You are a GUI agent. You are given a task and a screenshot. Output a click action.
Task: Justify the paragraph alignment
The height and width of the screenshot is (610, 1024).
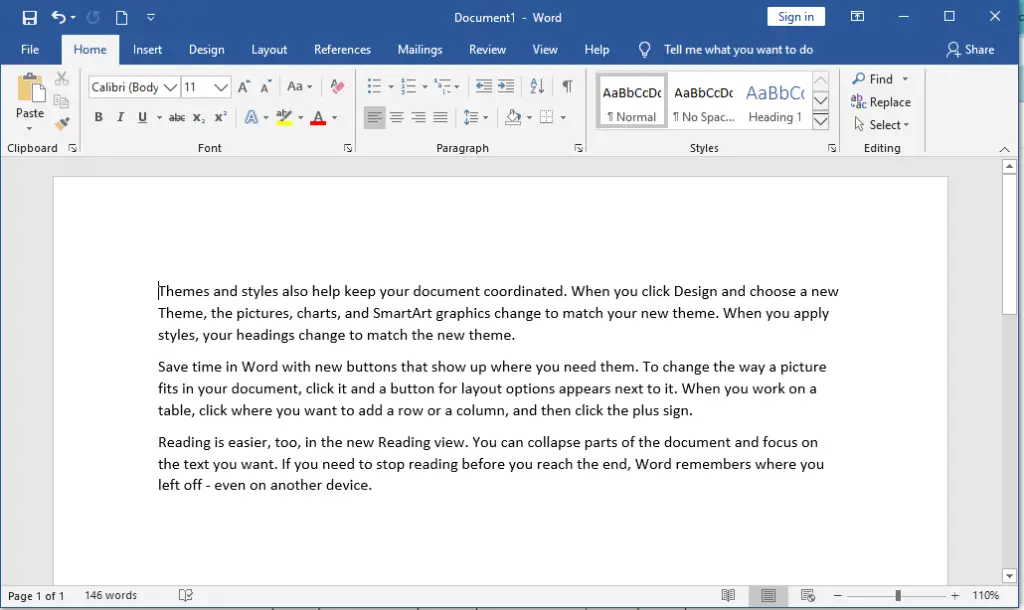(x=440, y=117)
